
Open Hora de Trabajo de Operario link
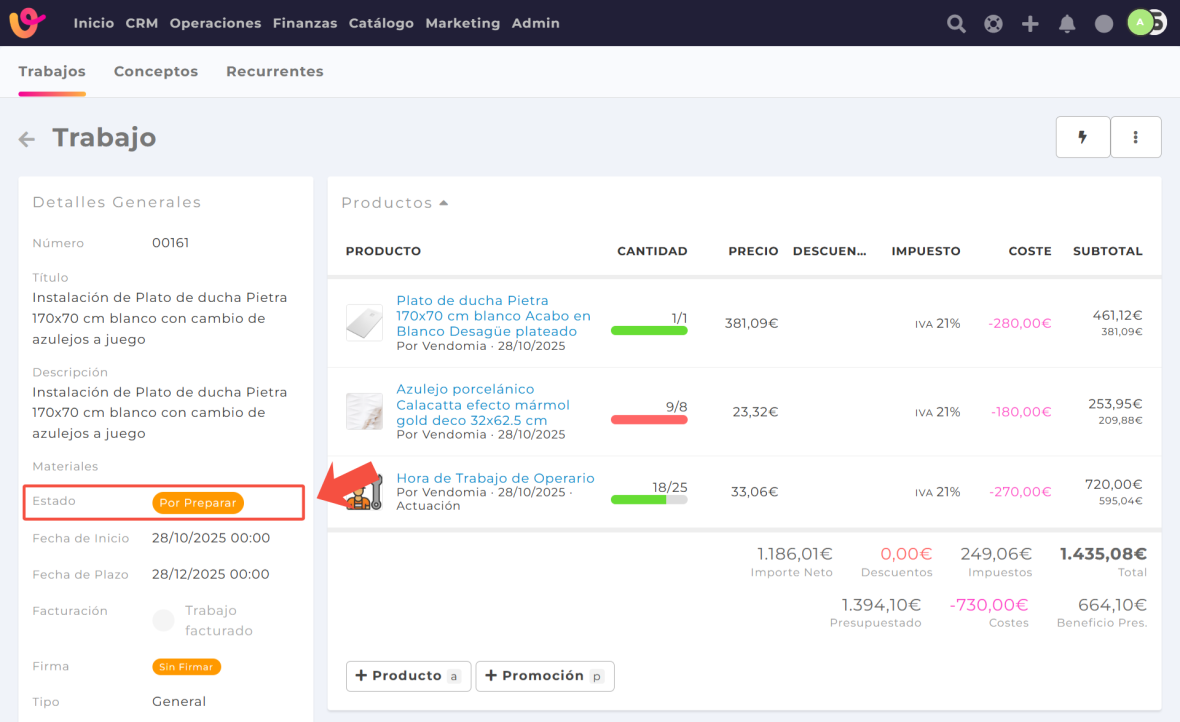coord(495,478)
